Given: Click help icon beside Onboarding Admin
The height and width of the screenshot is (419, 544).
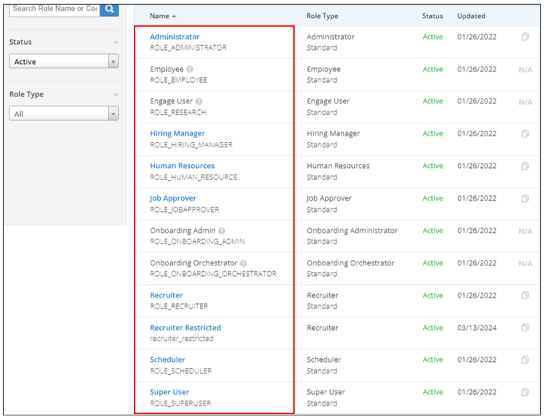Looking at the screenshot, I should pyautogui.click(x=222, y=231).
